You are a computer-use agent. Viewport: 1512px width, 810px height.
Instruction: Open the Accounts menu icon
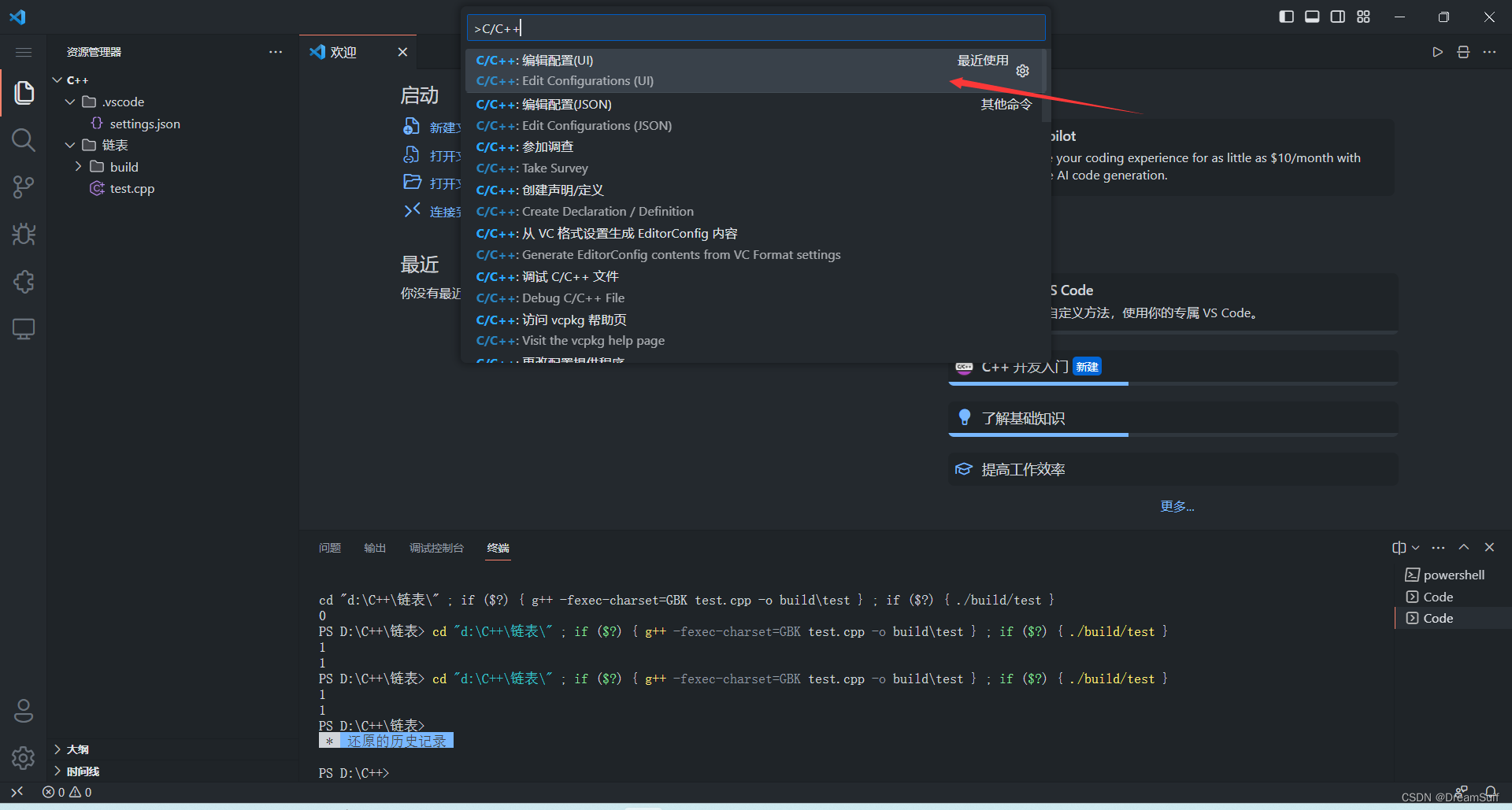(x=24, y=711)
